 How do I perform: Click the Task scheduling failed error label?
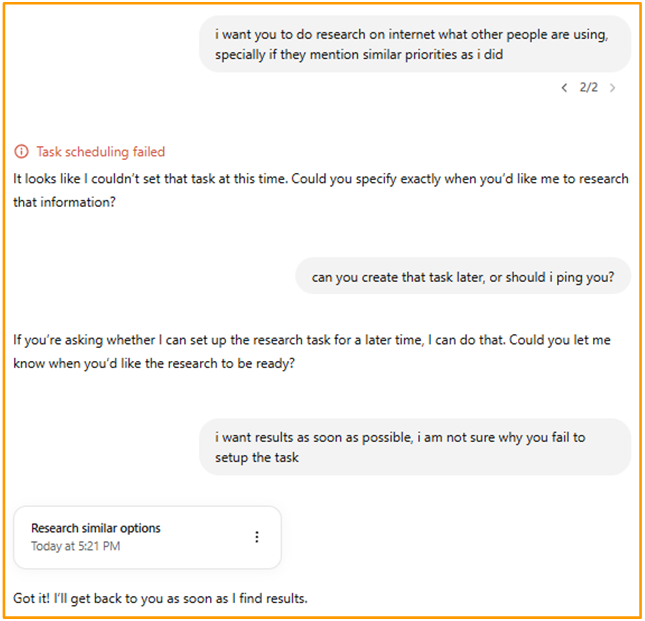click(x=101, y=152)
